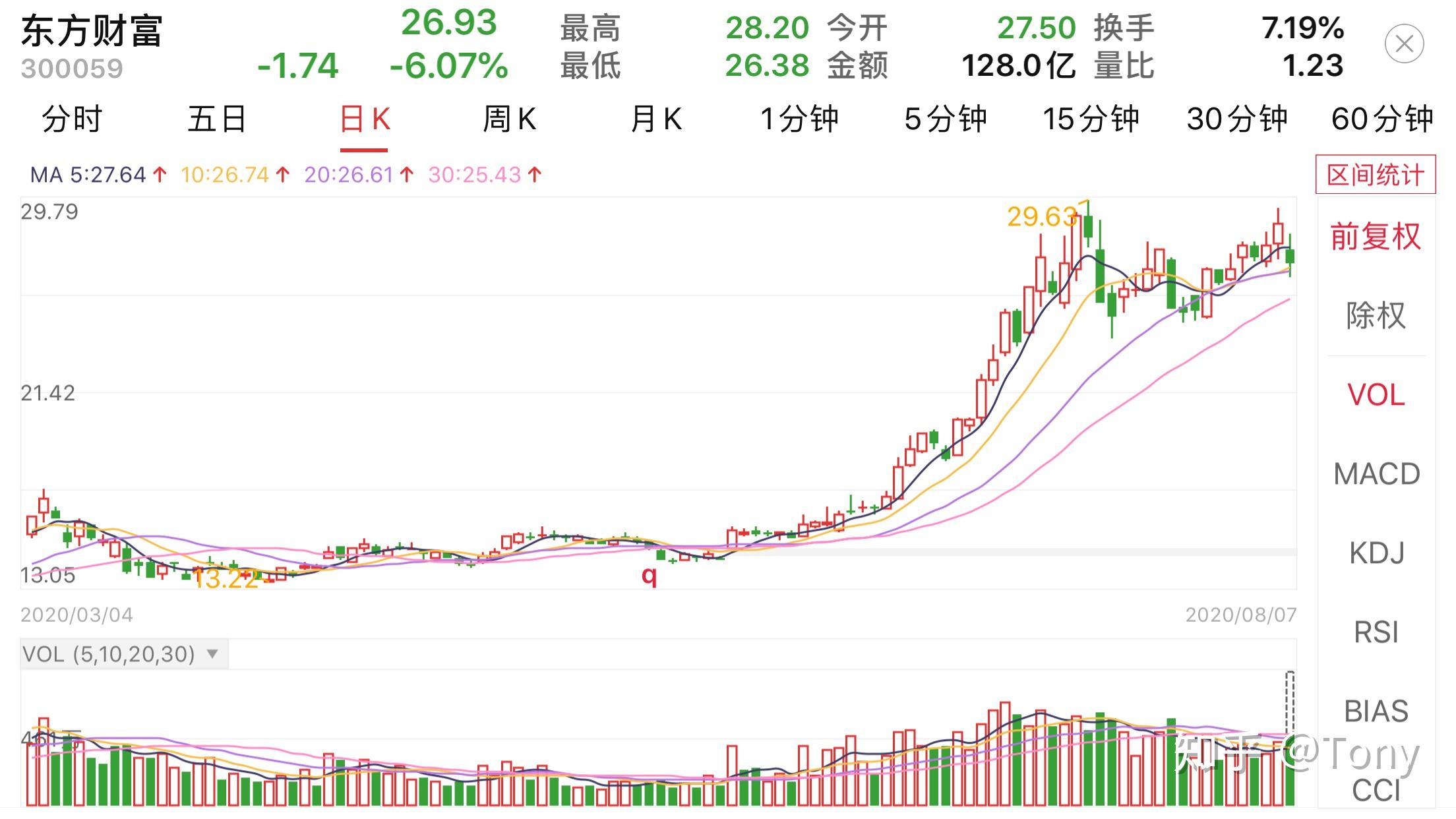Screen dimensions: 1456x819
Task: Select the 5分钟 interval
Action: [x=946, y=120]
